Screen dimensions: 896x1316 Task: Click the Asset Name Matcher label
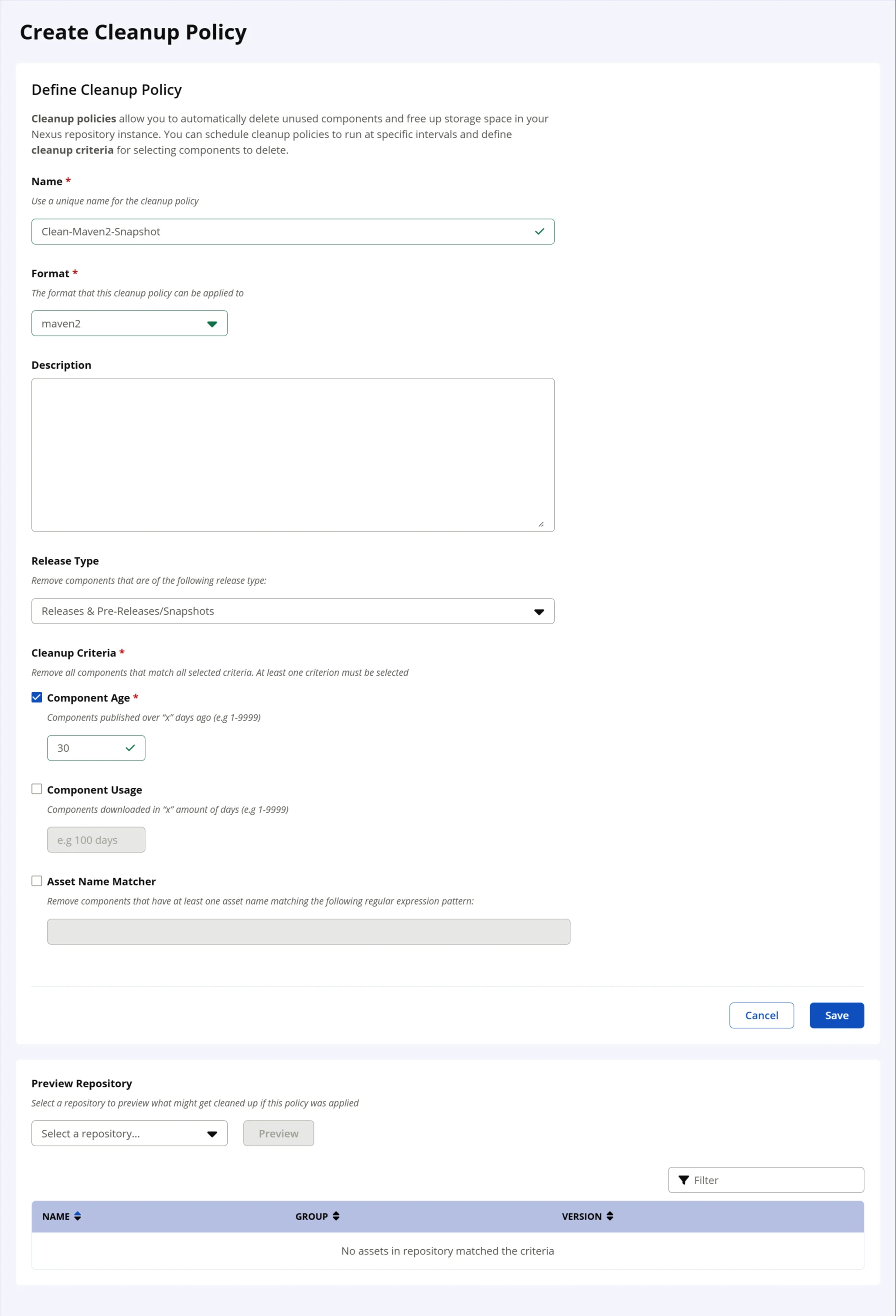(x=101, y=881)
